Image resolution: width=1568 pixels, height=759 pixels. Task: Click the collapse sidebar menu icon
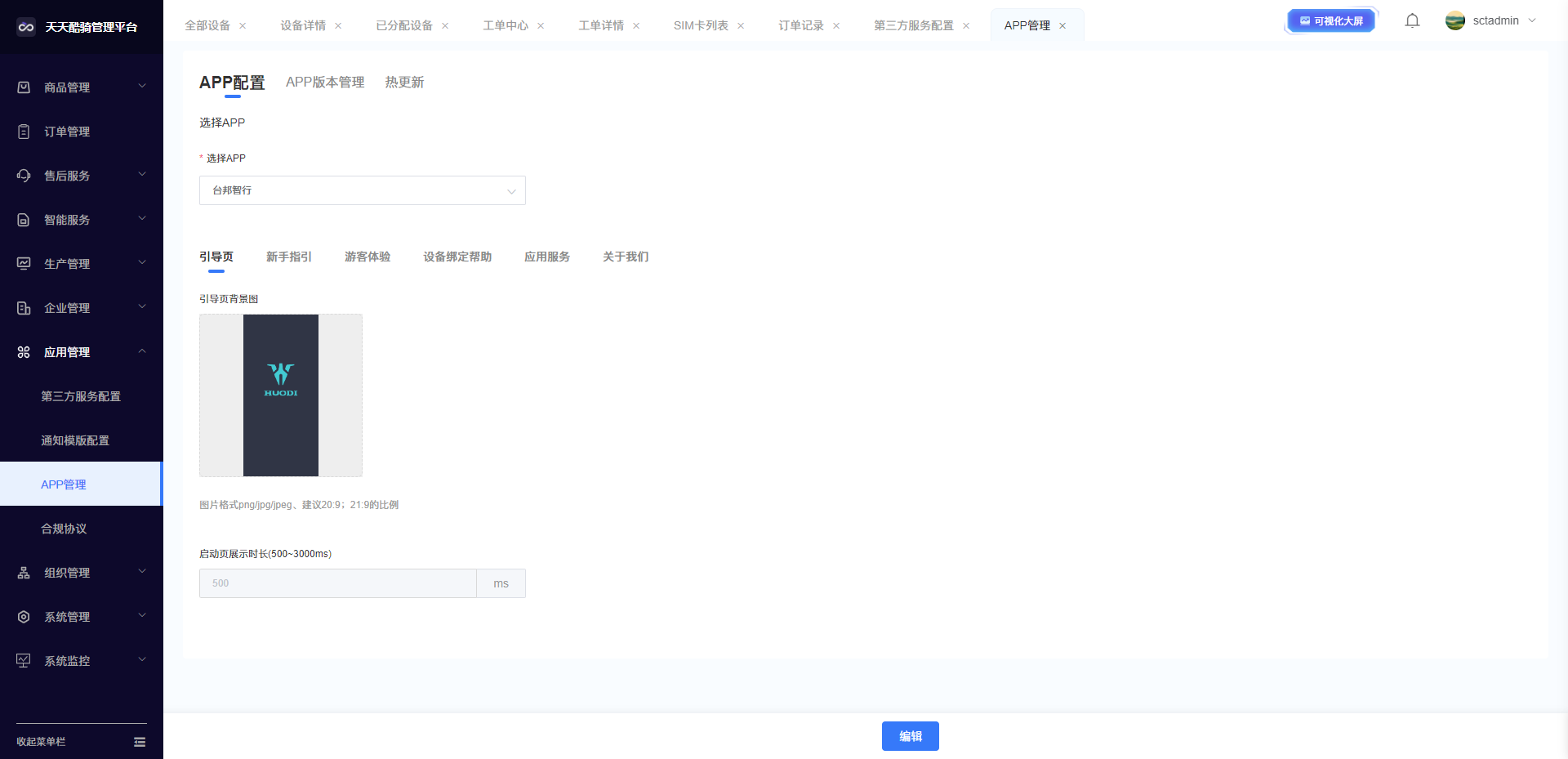coord(140,742)
